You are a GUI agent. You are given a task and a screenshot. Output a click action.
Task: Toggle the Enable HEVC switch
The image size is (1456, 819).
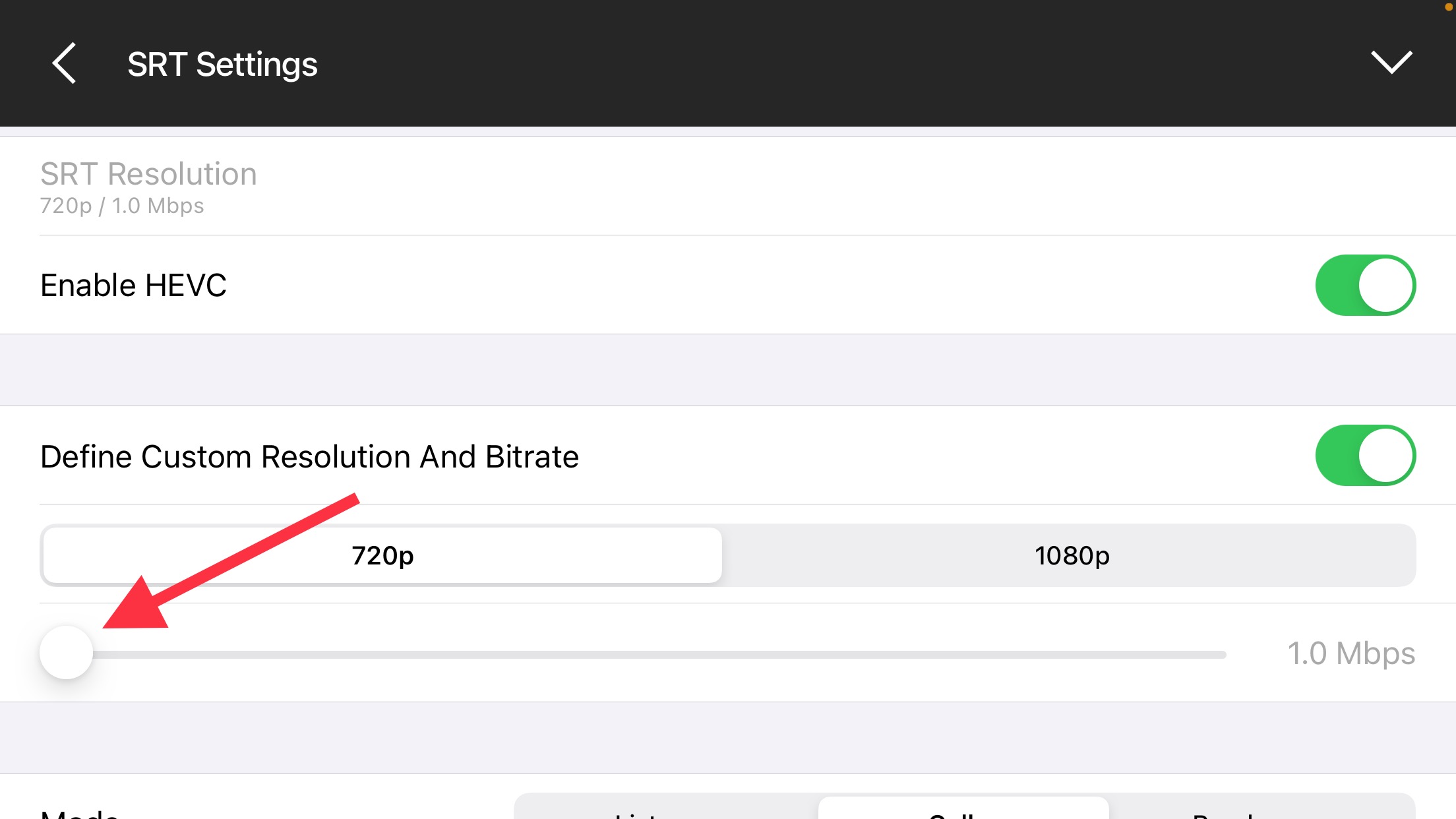tap(1365, 285)
